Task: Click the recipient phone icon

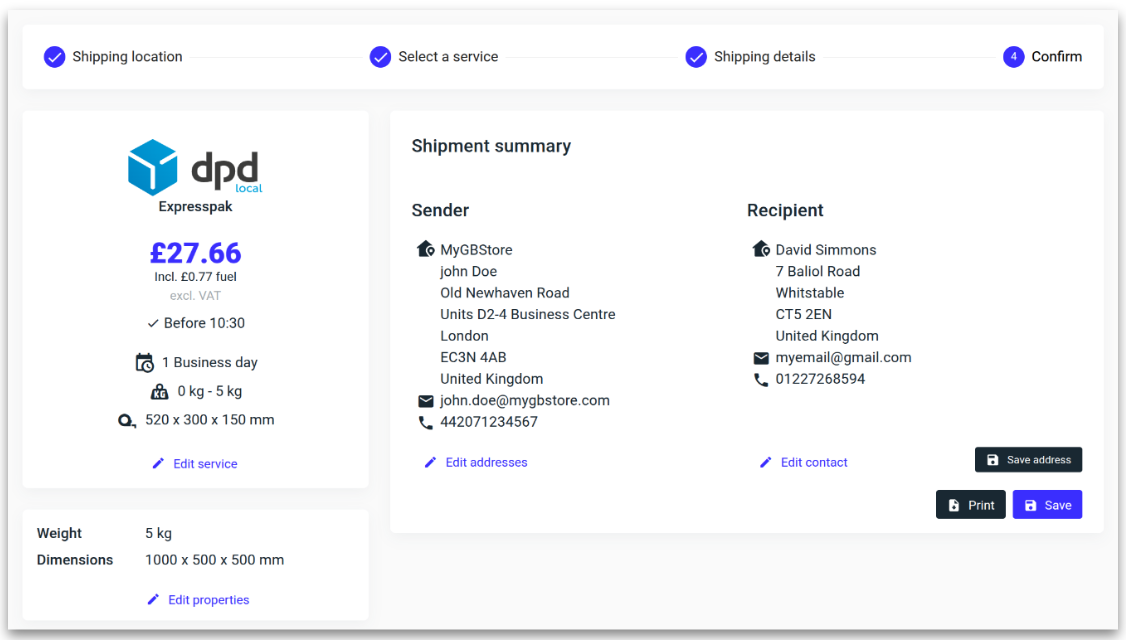Action: click(x=761, y=380)
